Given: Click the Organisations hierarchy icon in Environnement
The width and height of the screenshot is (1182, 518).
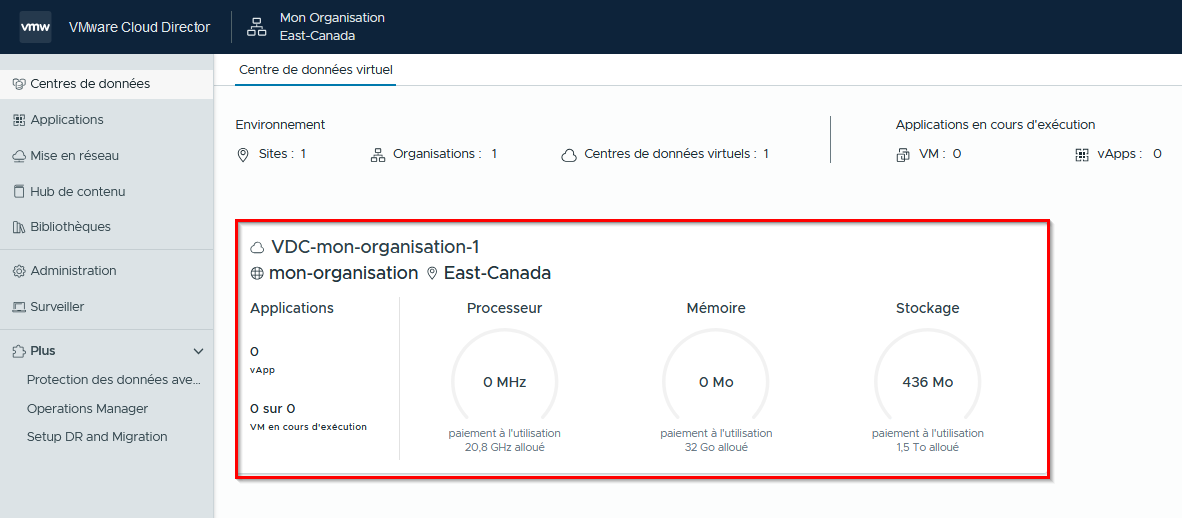Looking at the screenshot, I should tap(378, 155).
